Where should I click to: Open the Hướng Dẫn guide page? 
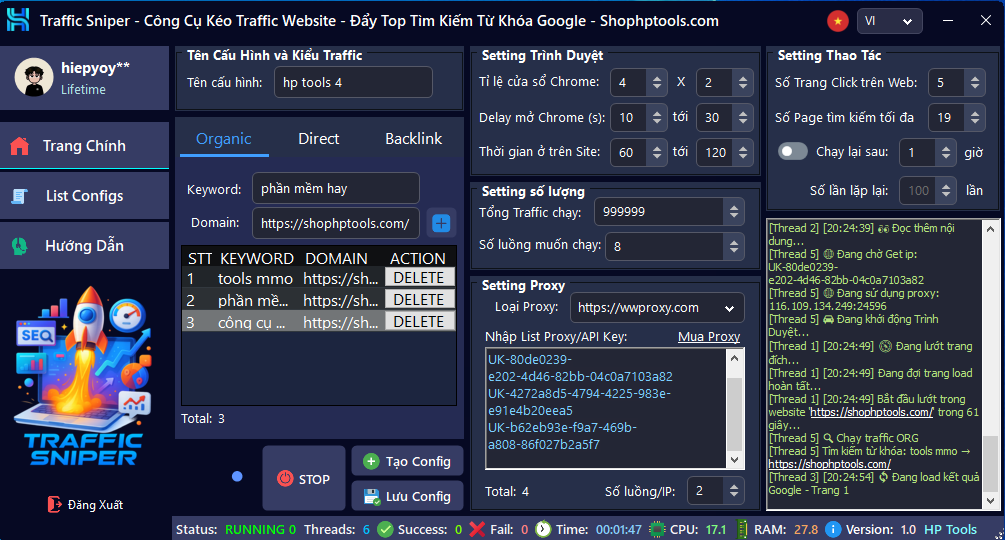click(85, 246)
